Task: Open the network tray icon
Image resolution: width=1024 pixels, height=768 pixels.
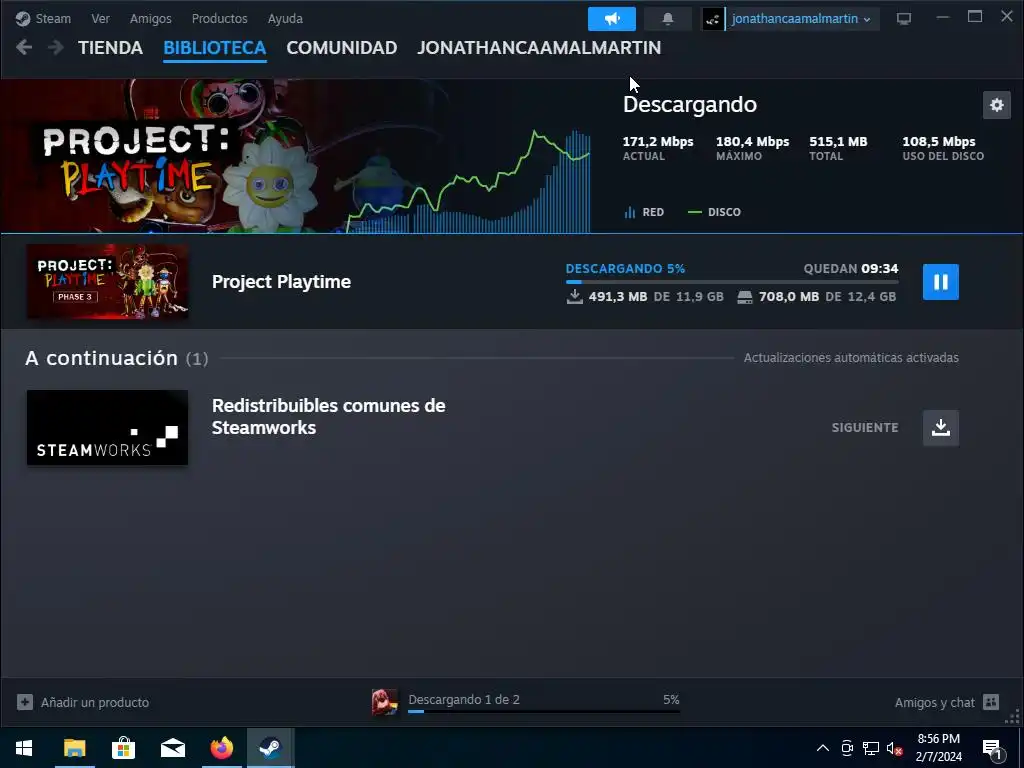Action: click(871, 748)
